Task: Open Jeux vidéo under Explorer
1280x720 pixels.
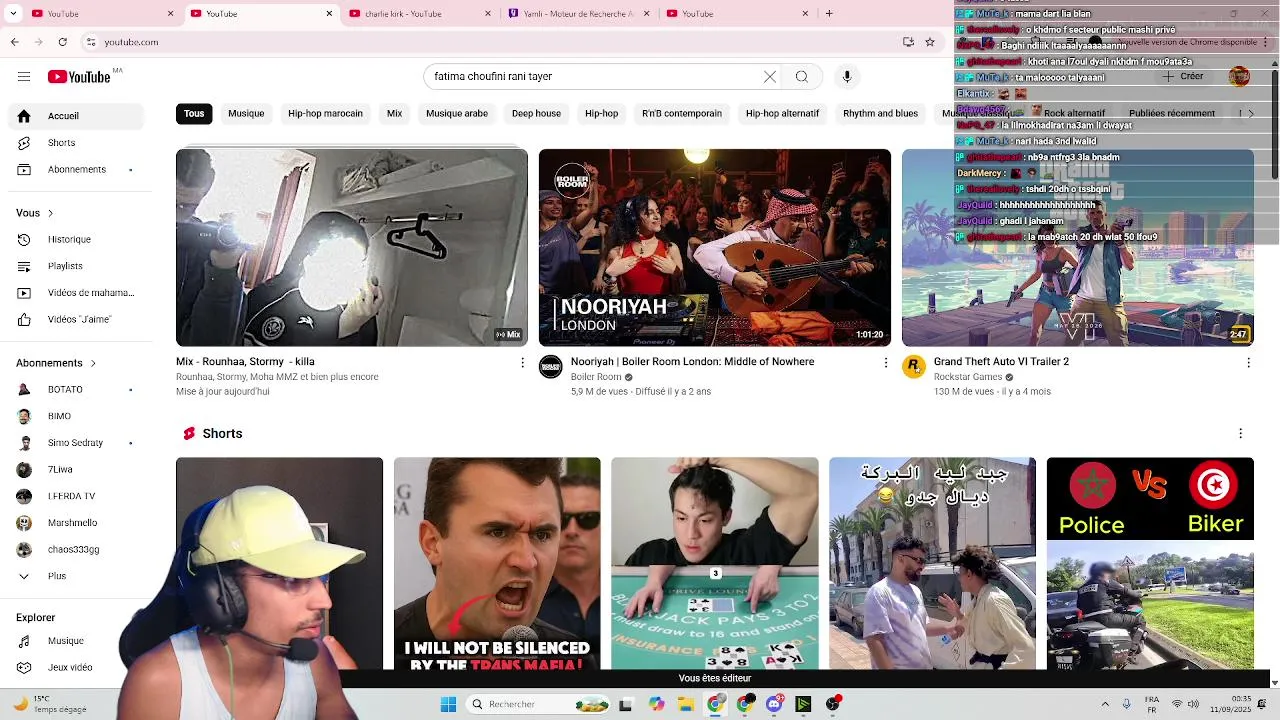Action: (80, 667)
